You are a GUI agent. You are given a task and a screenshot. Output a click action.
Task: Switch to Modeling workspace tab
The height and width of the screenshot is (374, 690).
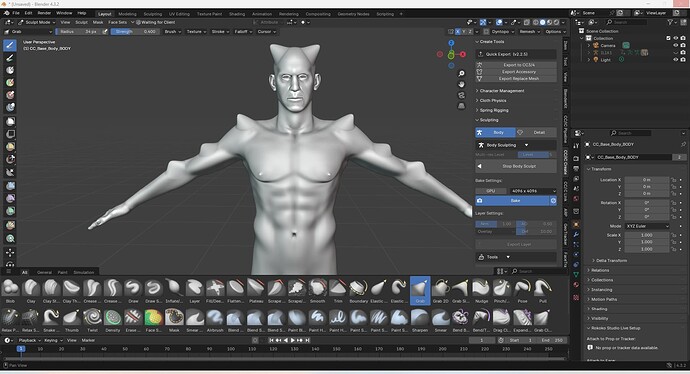pyautogui.click(x=127, y=14)
